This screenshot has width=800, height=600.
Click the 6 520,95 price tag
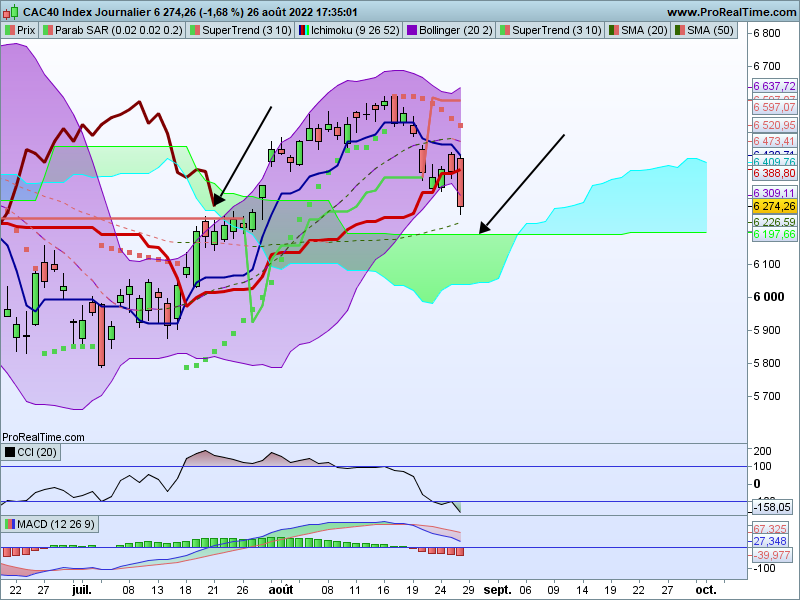tap(774, 125)
